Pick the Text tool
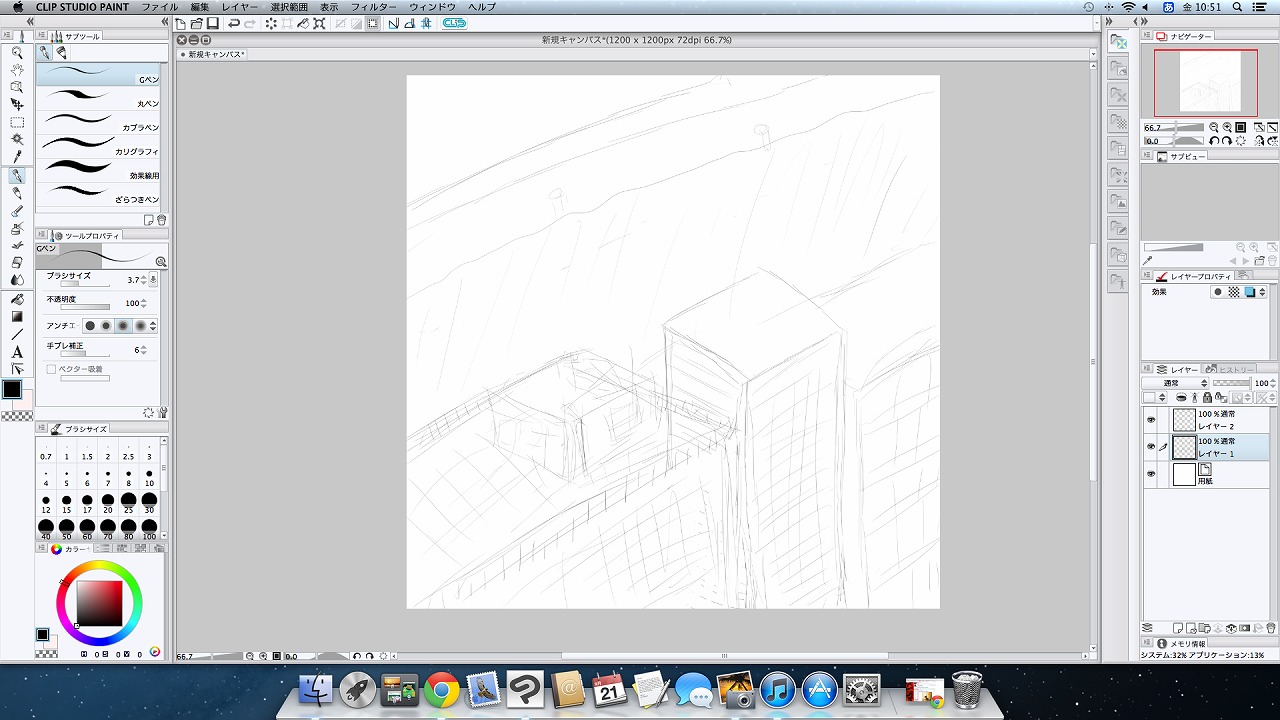Image resolution: width=1280 pixels, height=720 pixels. 17,352
